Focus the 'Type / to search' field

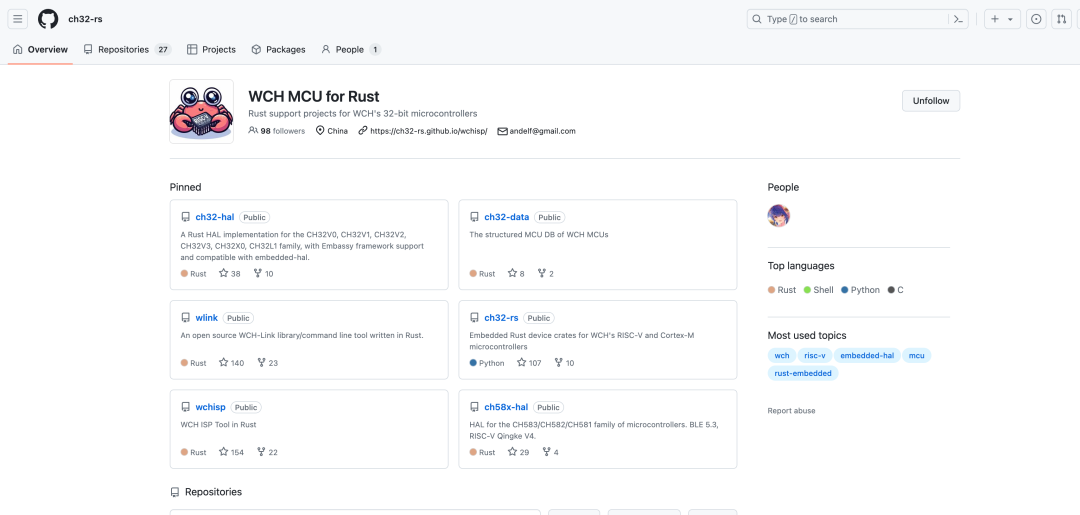(857, 19)
